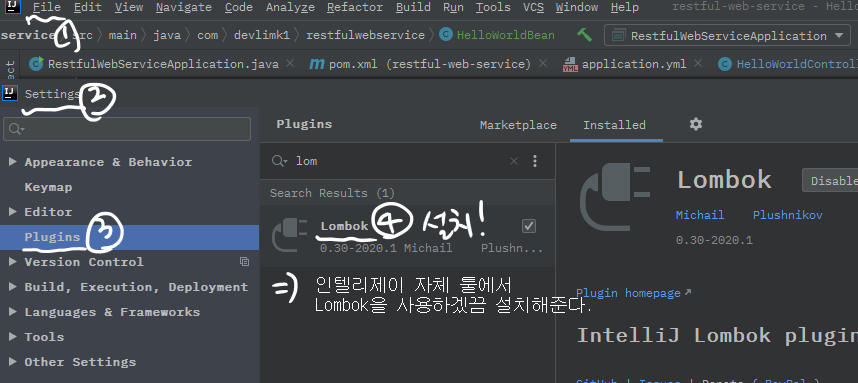The width and height of the screenshot is (858, 383).
Task: Clear the plugin search text
Action: [514, 161]
